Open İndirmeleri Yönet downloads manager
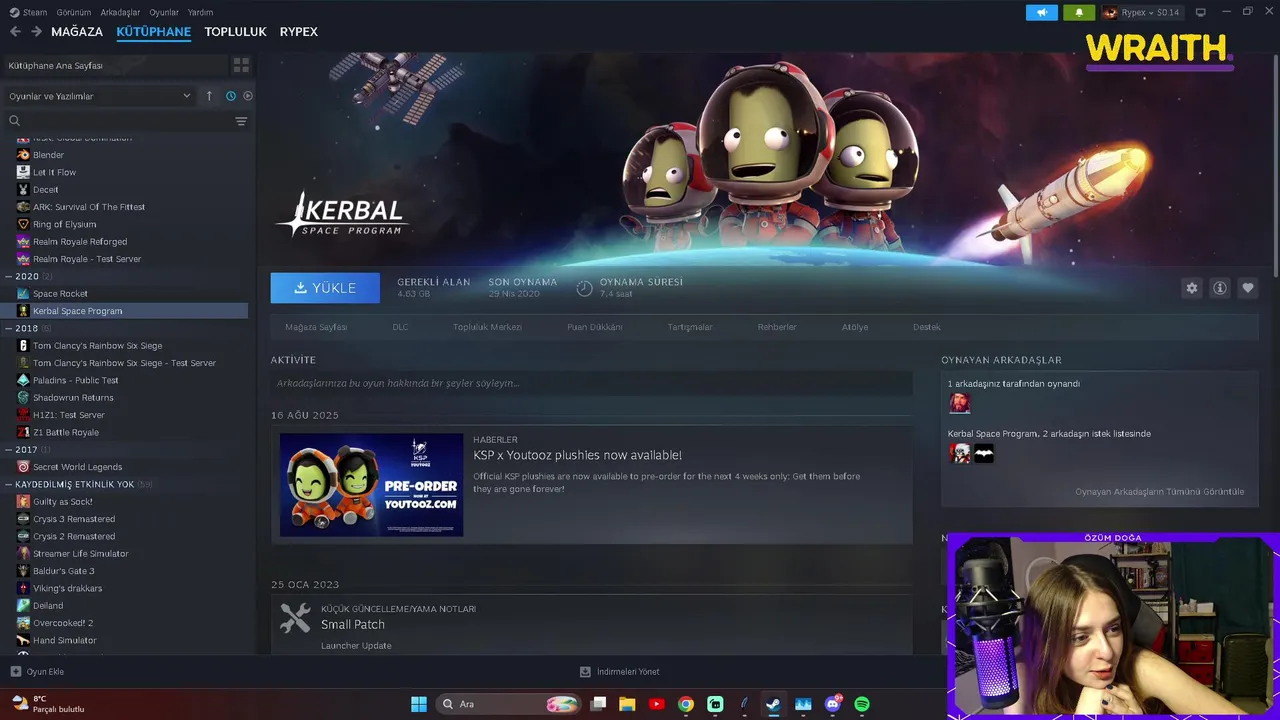Screen dimensions: 1280x720 (620, 672)
